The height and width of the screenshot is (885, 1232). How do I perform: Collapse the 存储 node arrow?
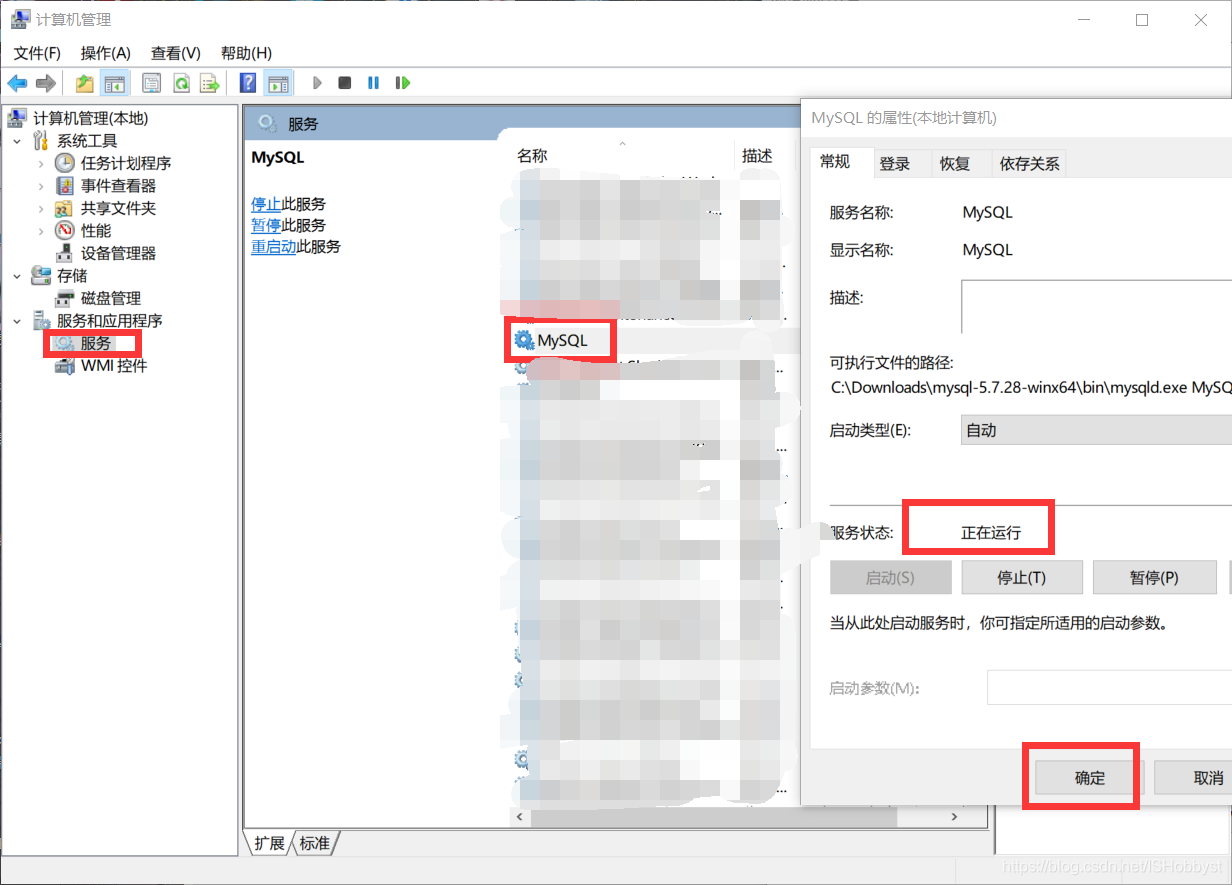(17, 276)
